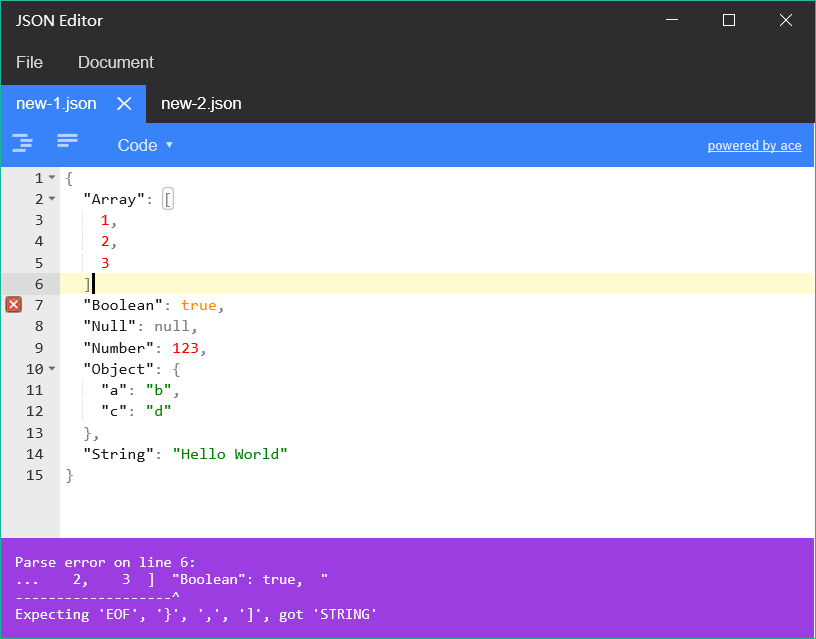Viewport: 816px width, 639px height.
Task: Click the true value on the Boolean line
Action: click(198, 305)
